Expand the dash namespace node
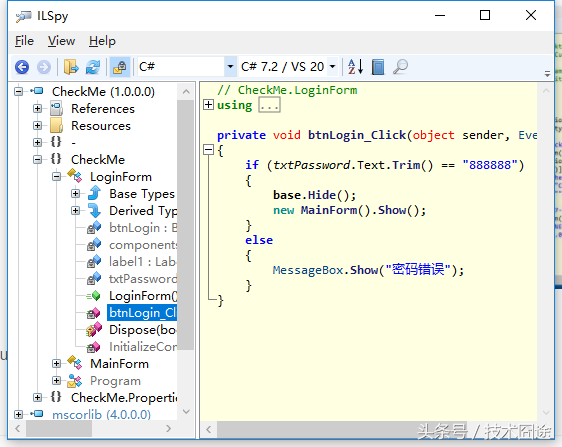The image size is (562, 447). point(38,143)
